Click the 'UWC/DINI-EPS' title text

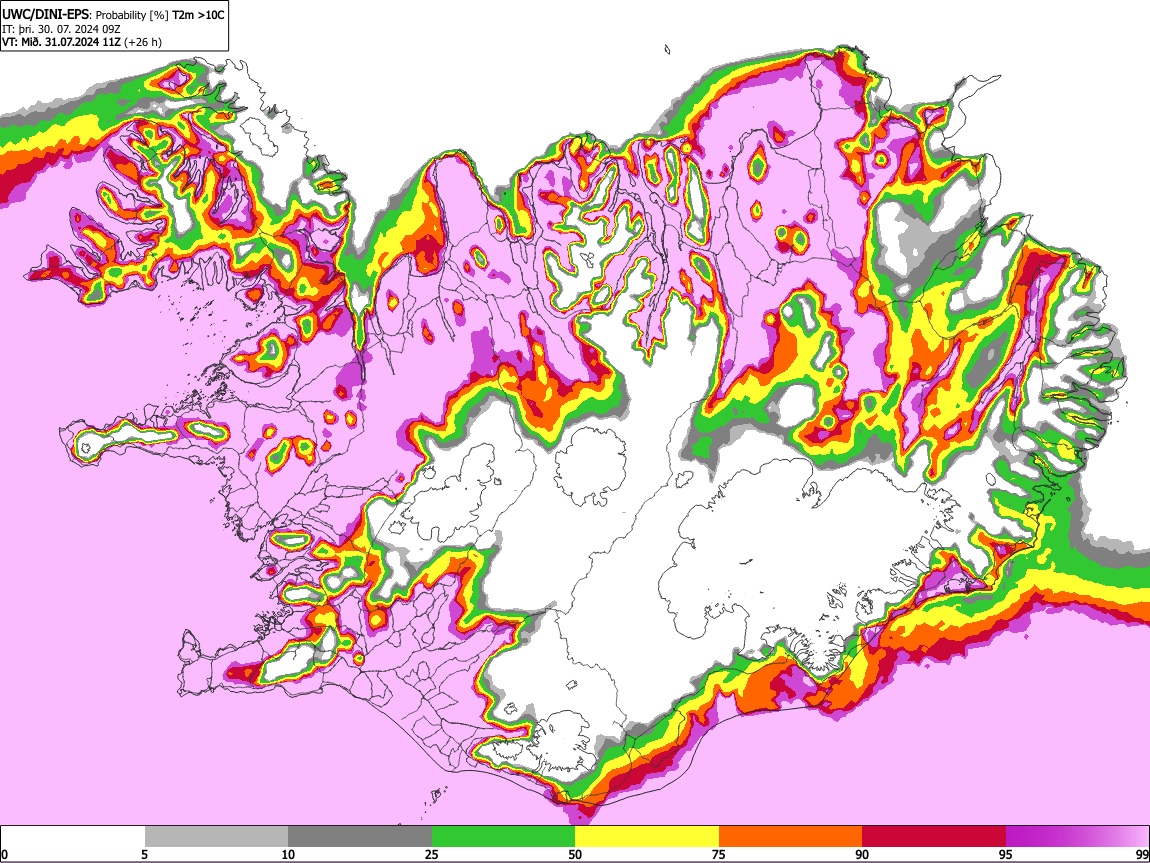45,15
